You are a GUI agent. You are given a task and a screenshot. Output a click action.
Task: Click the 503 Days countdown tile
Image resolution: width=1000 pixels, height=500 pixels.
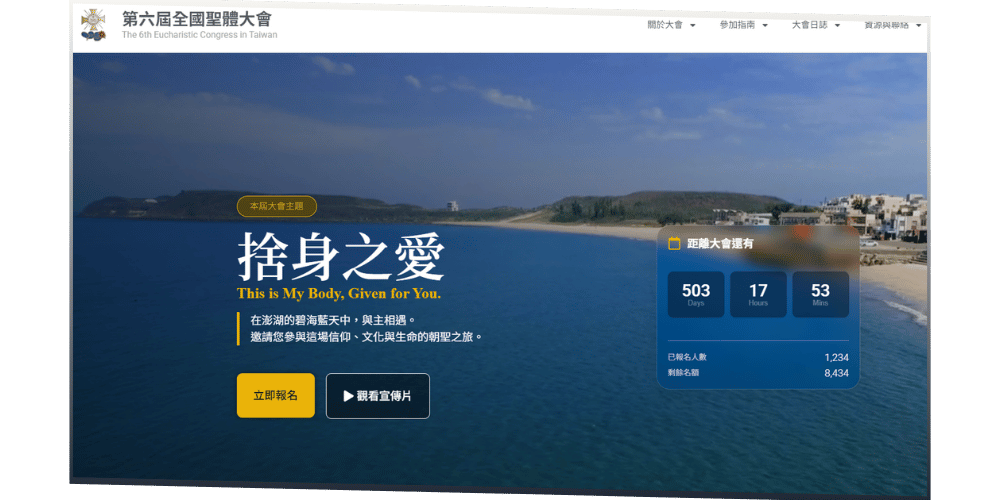click(696, 294)
